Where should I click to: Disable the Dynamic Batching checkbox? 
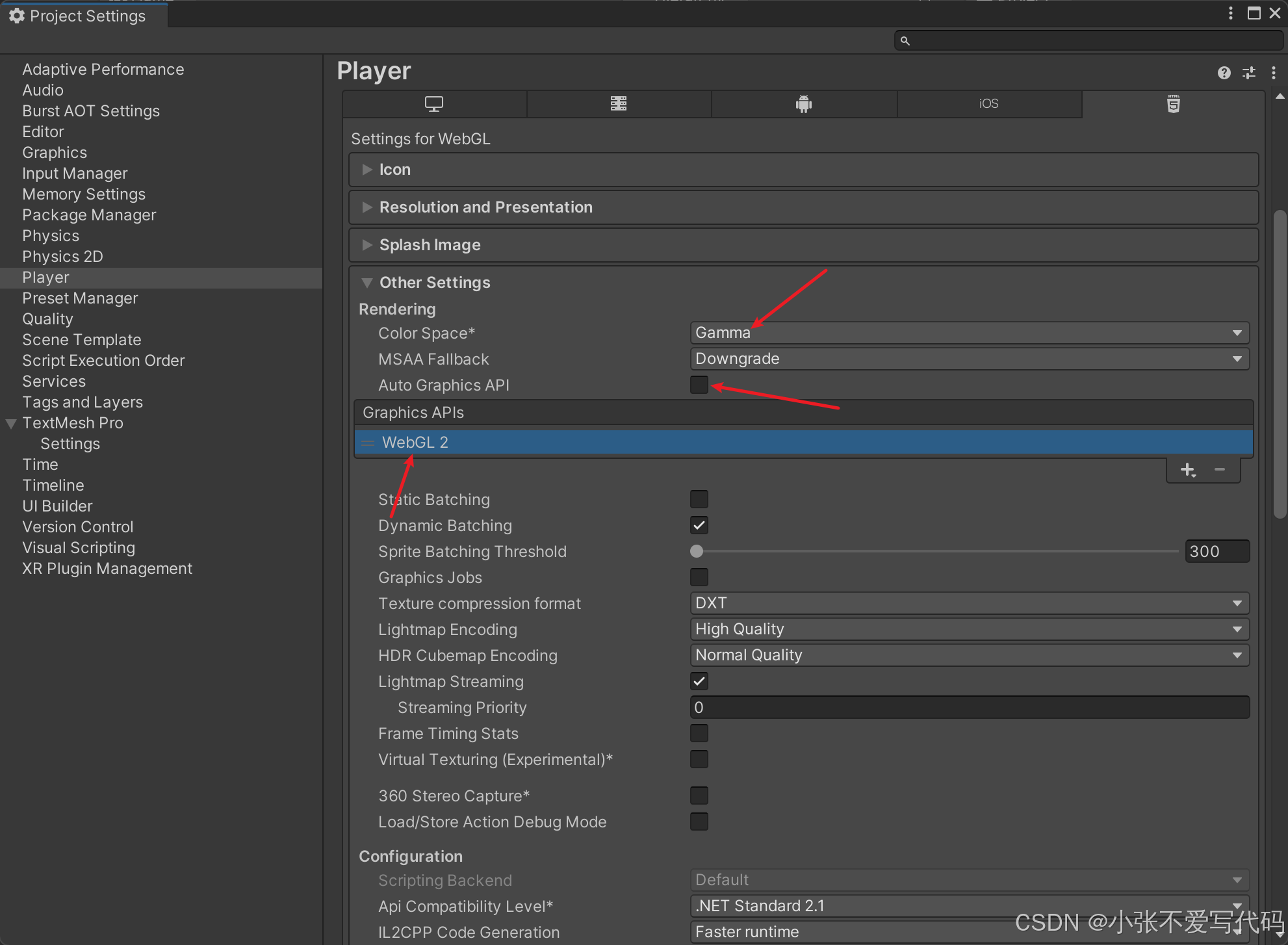699,525
